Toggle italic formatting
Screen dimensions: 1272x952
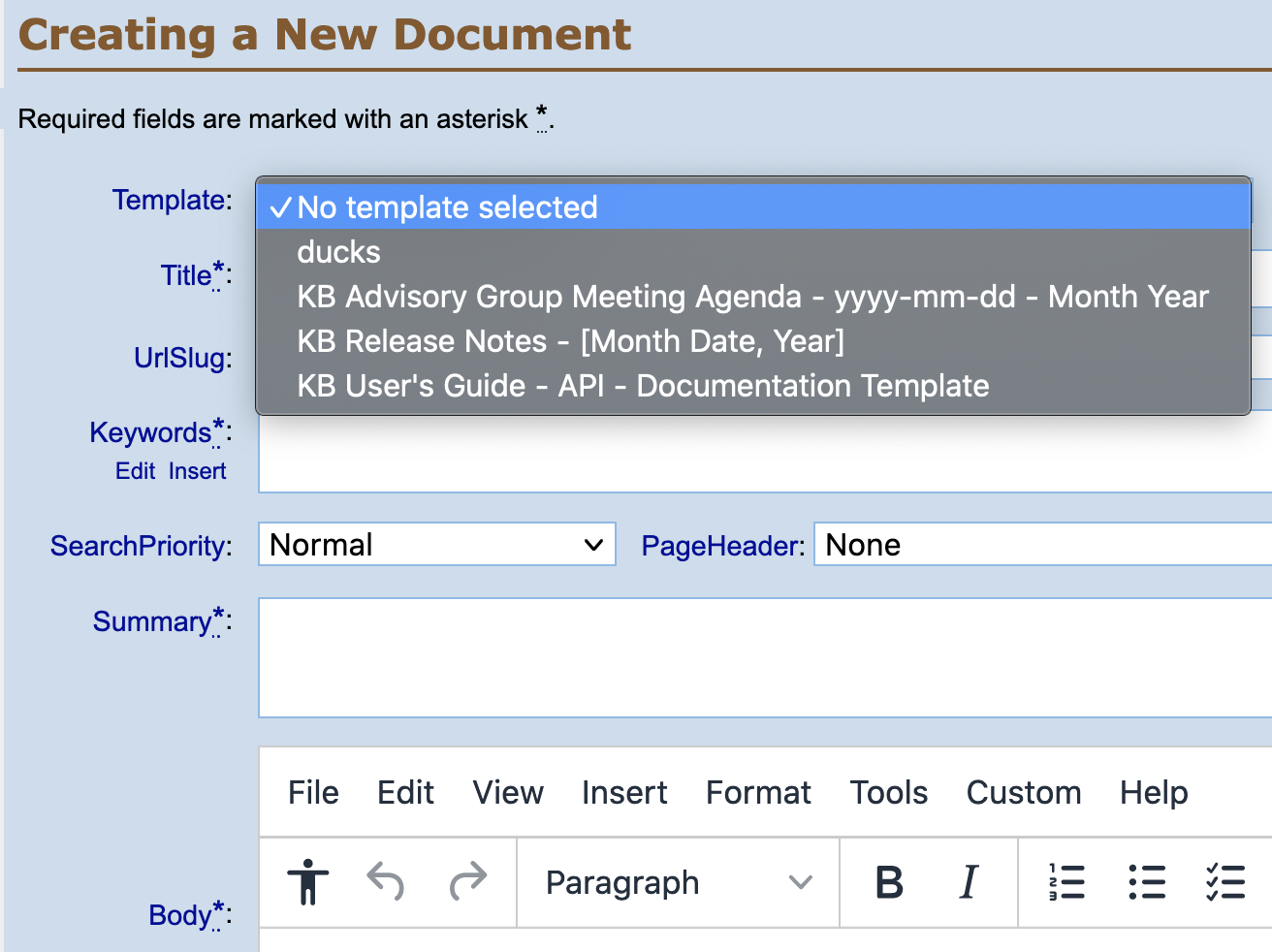[968, 882]
